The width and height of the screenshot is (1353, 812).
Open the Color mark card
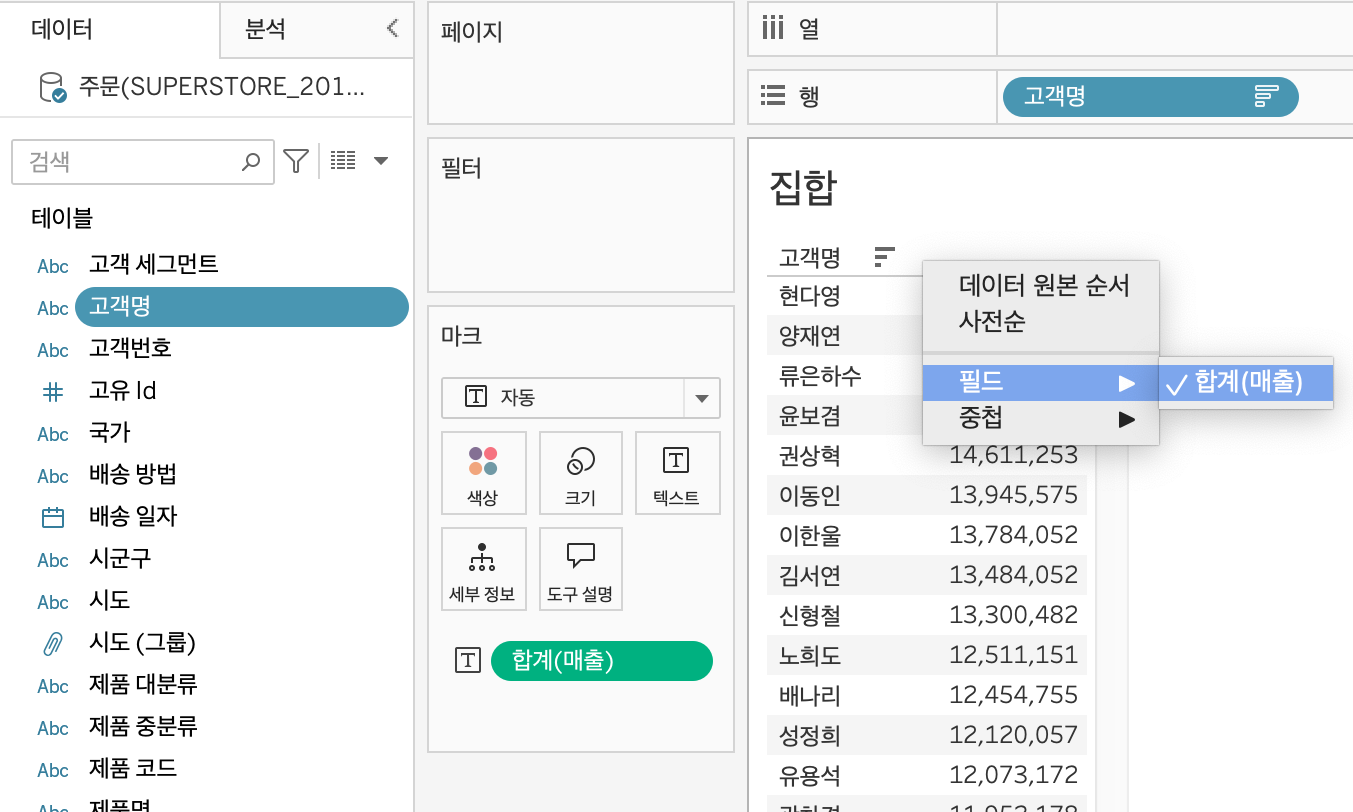coord(483,473)
